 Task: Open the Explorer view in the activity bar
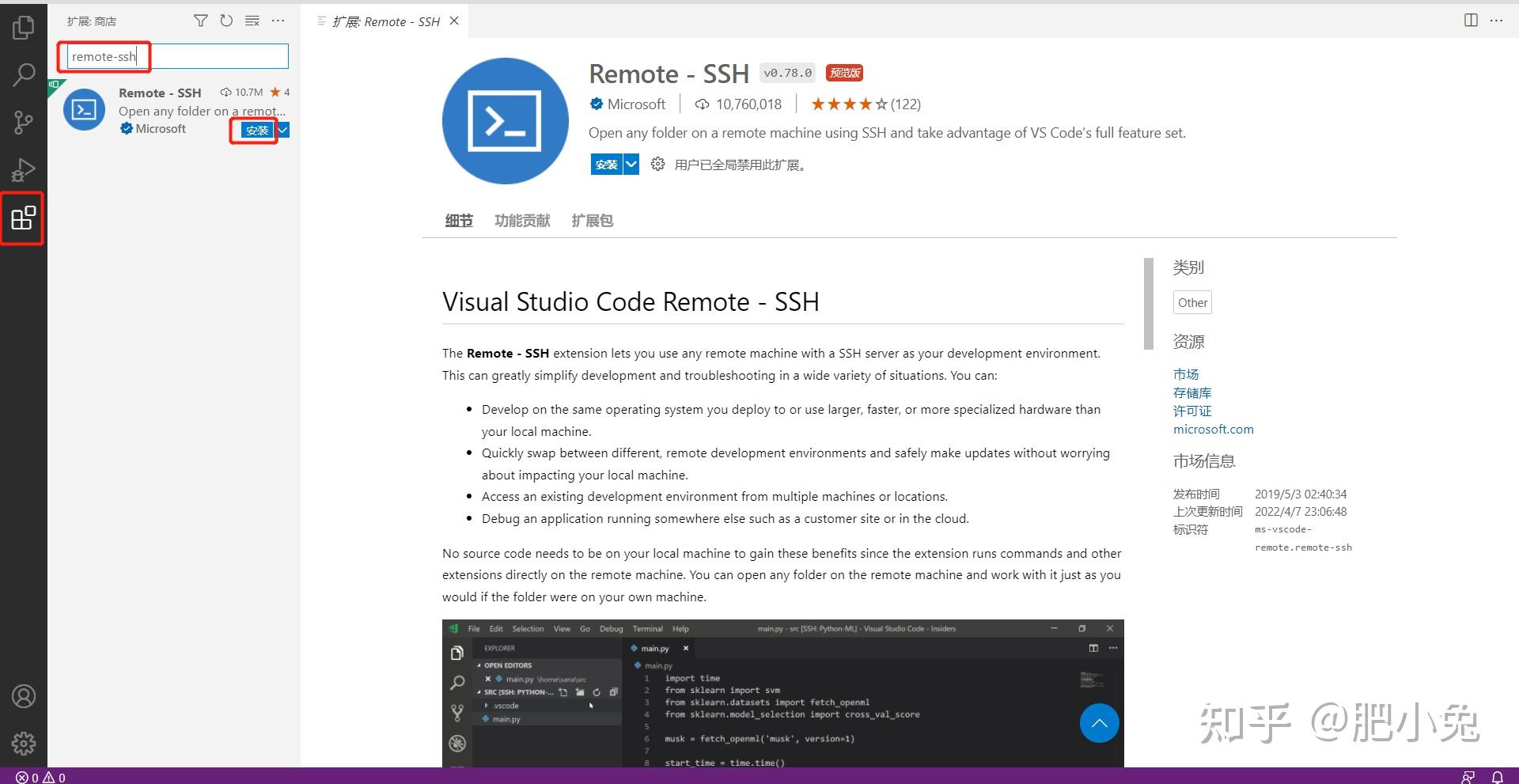(23, 26)
